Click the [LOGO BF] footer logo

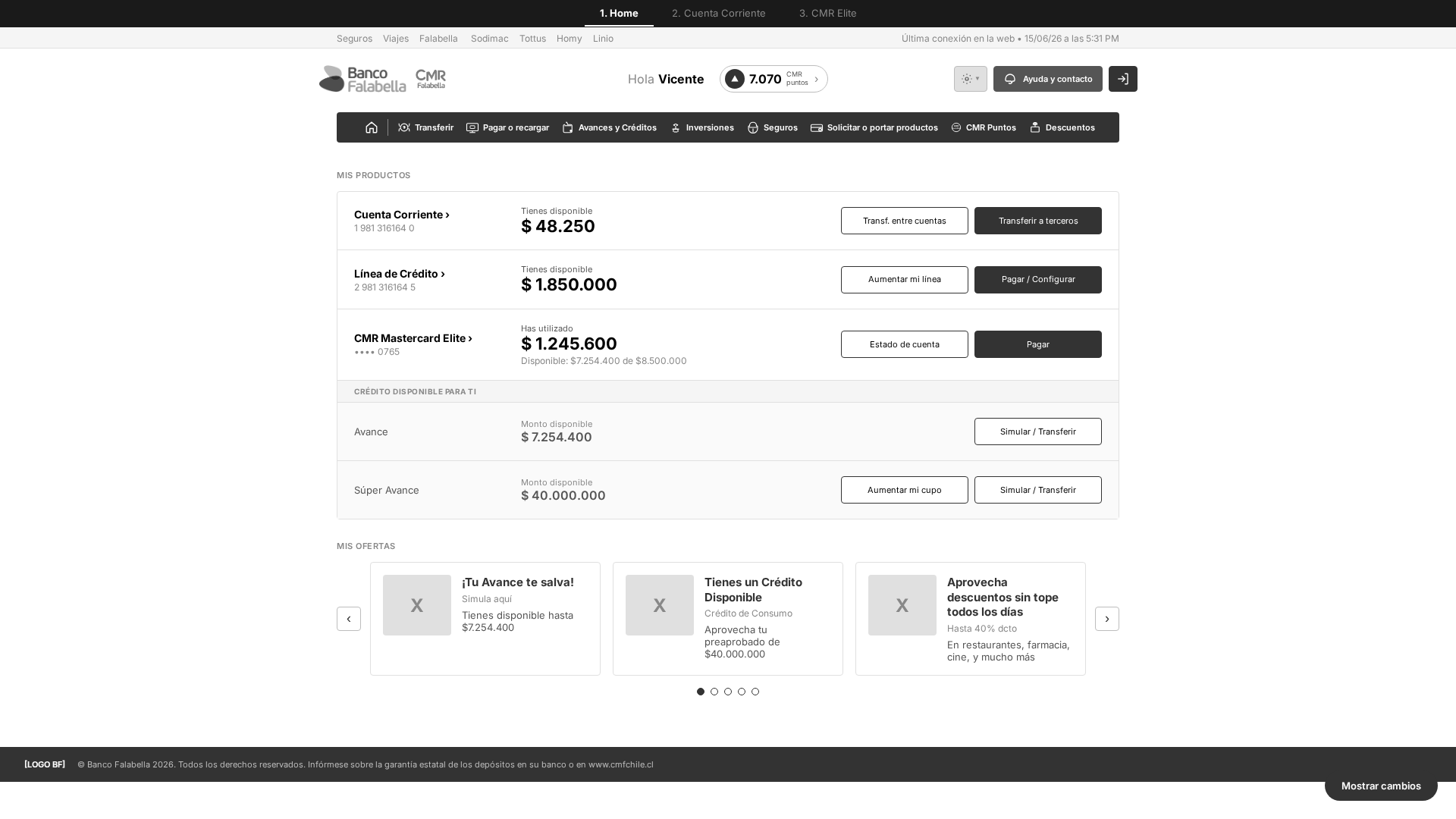click(45, 764)
